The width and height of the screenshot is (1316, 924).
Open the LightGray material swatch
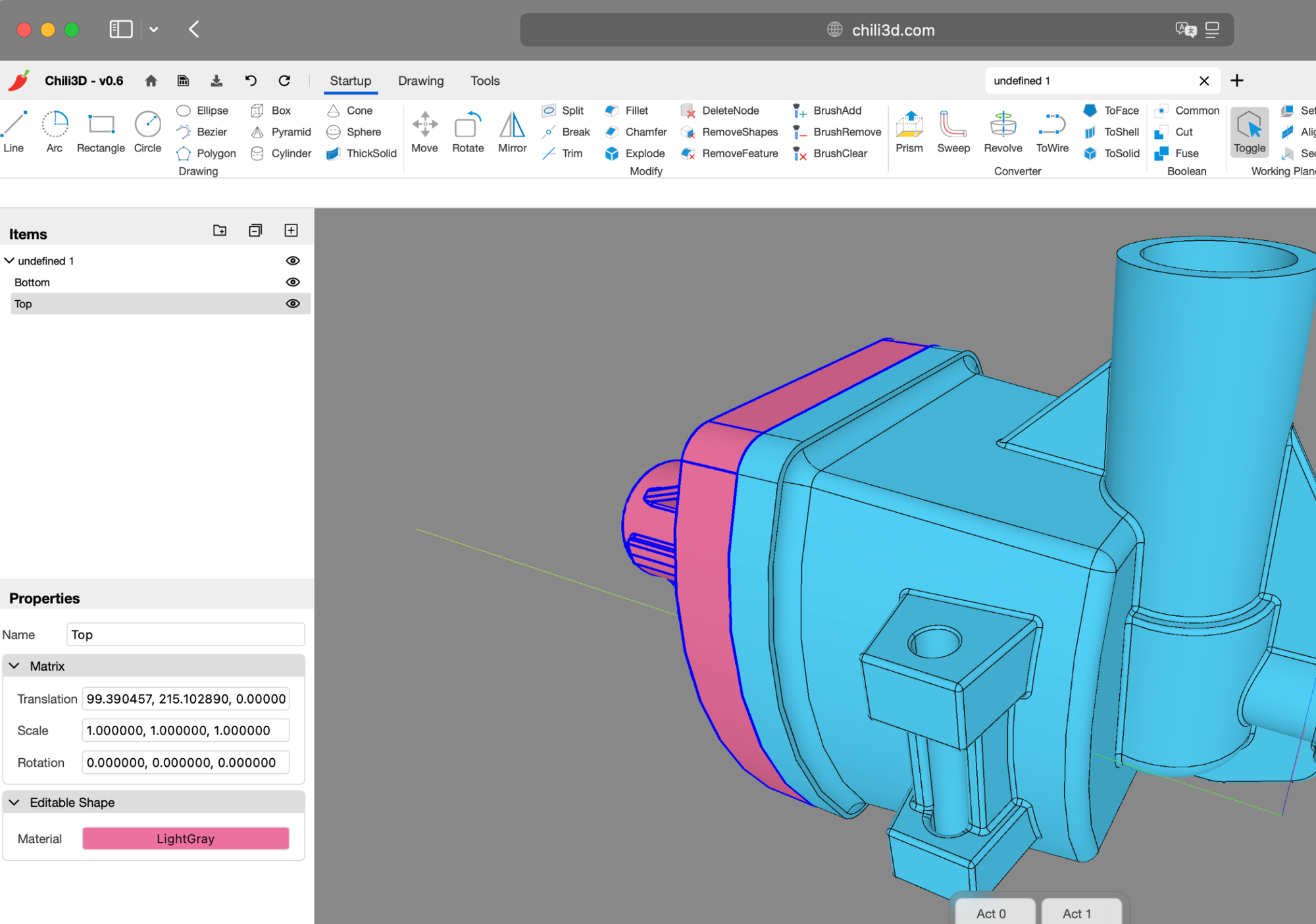pyautogui.click(x=186, y=838)
